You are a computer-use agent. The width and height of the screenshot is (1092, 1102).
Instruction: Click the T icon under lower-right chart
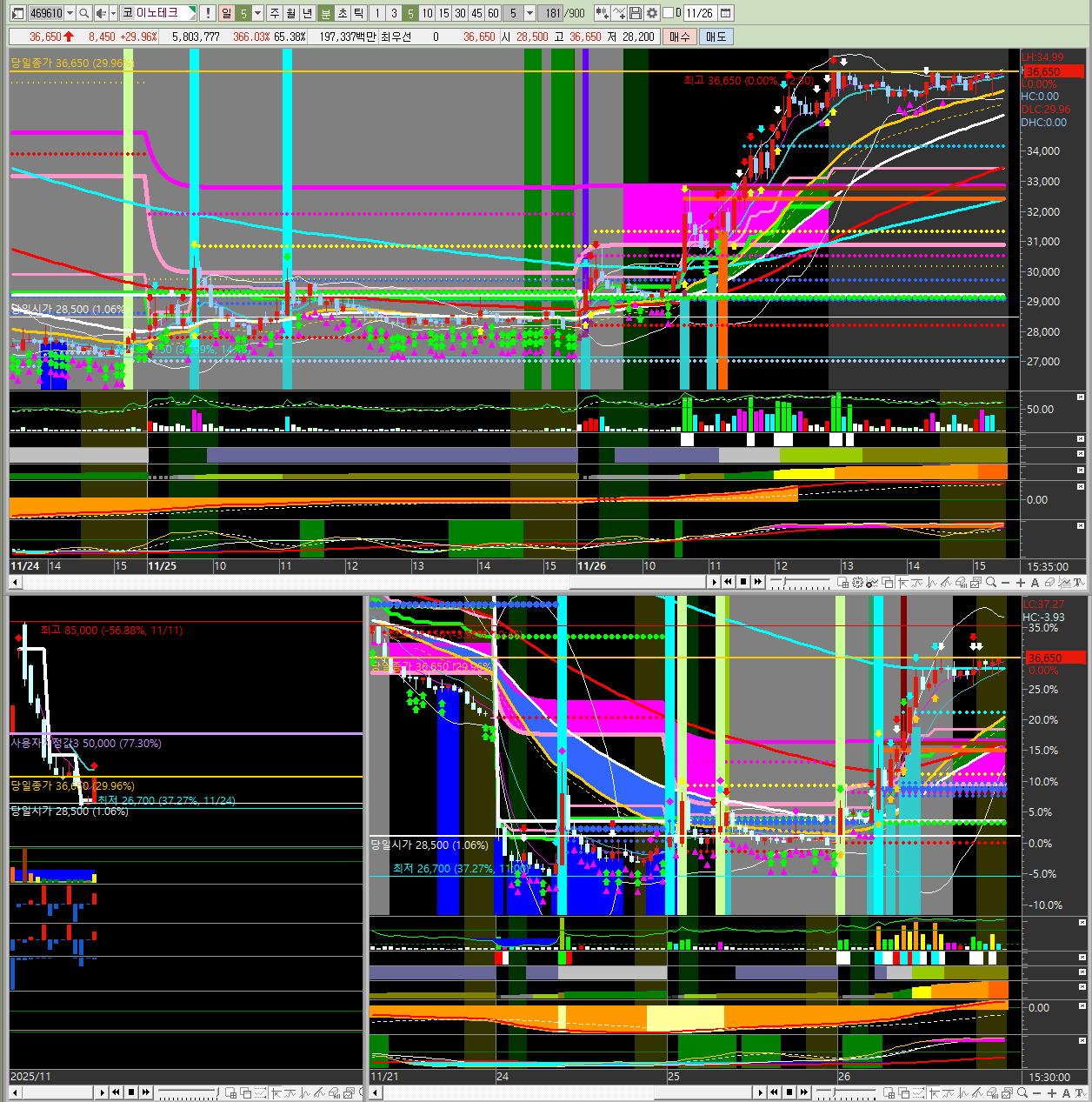[1081, 1092]
